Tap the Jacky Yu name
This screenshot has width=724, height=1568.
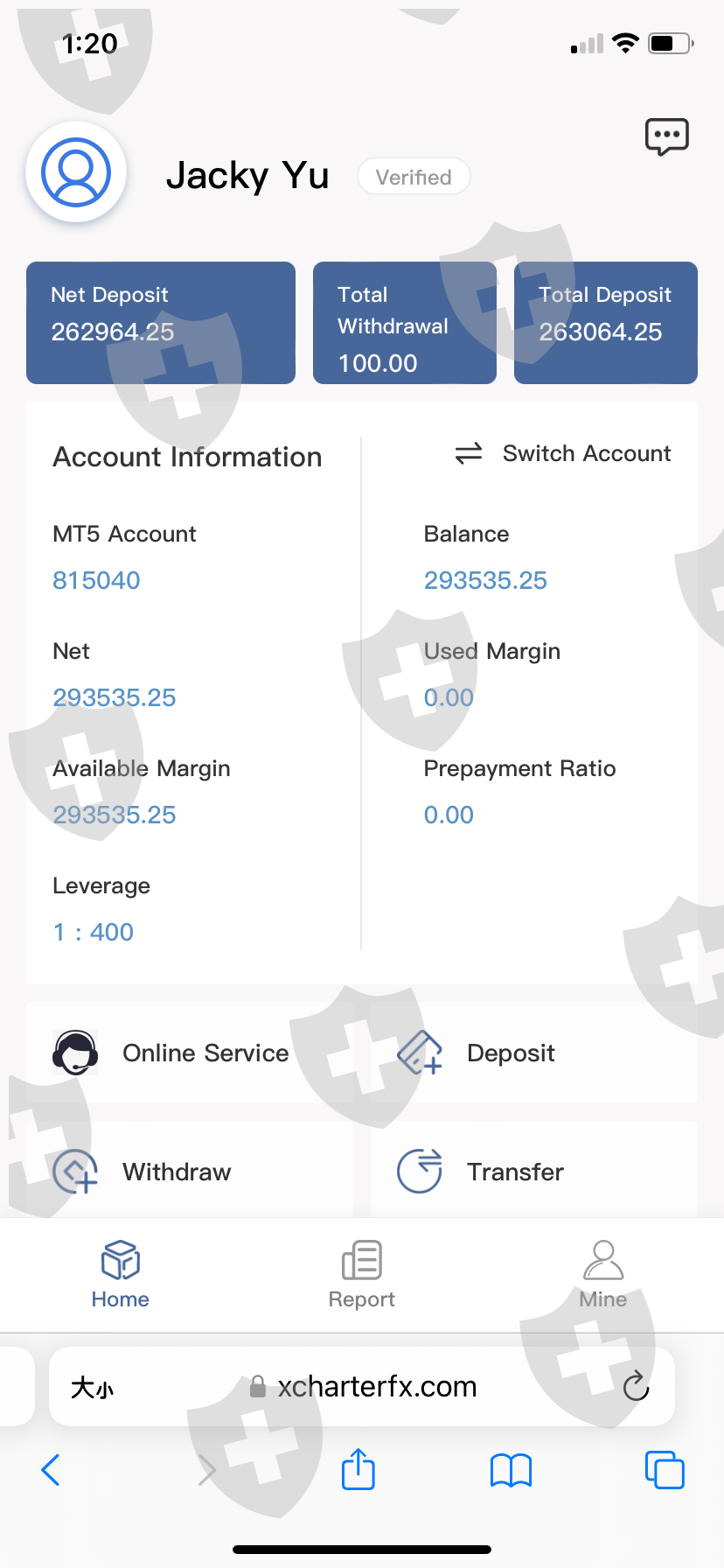[x=247, y=176]
